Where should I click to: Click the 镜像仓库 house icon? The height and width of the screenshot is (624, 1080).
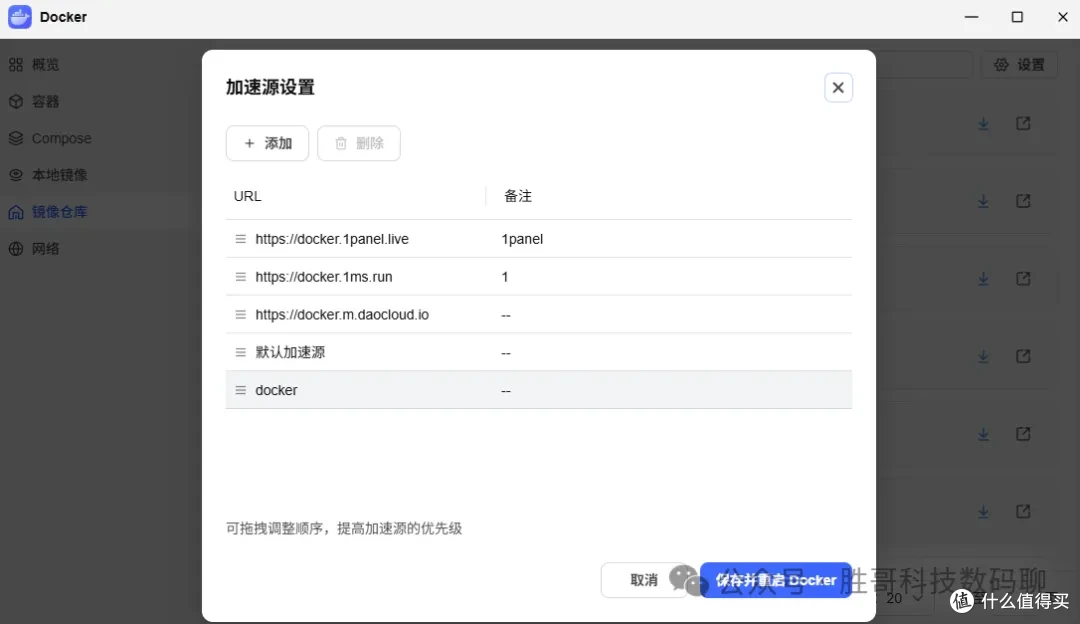pos(16,212)
